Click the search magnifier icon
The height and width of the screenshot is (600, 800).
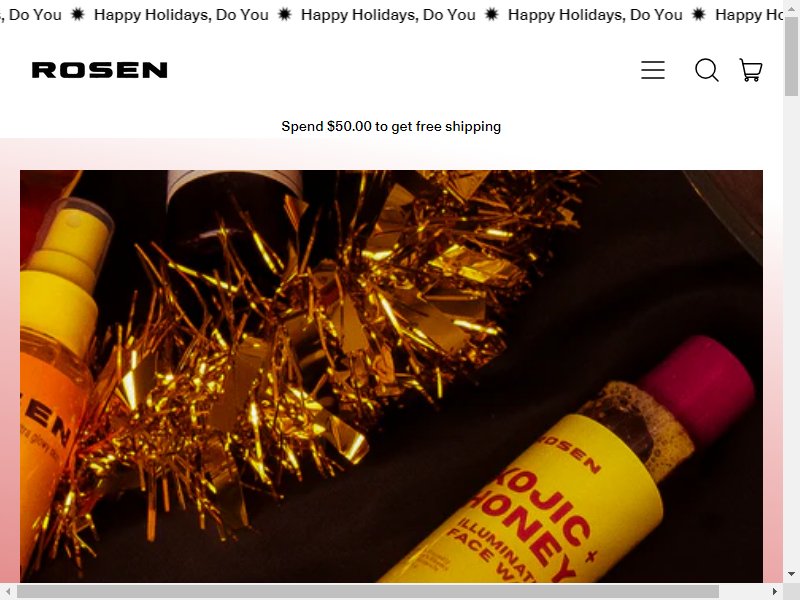[707, 70]
